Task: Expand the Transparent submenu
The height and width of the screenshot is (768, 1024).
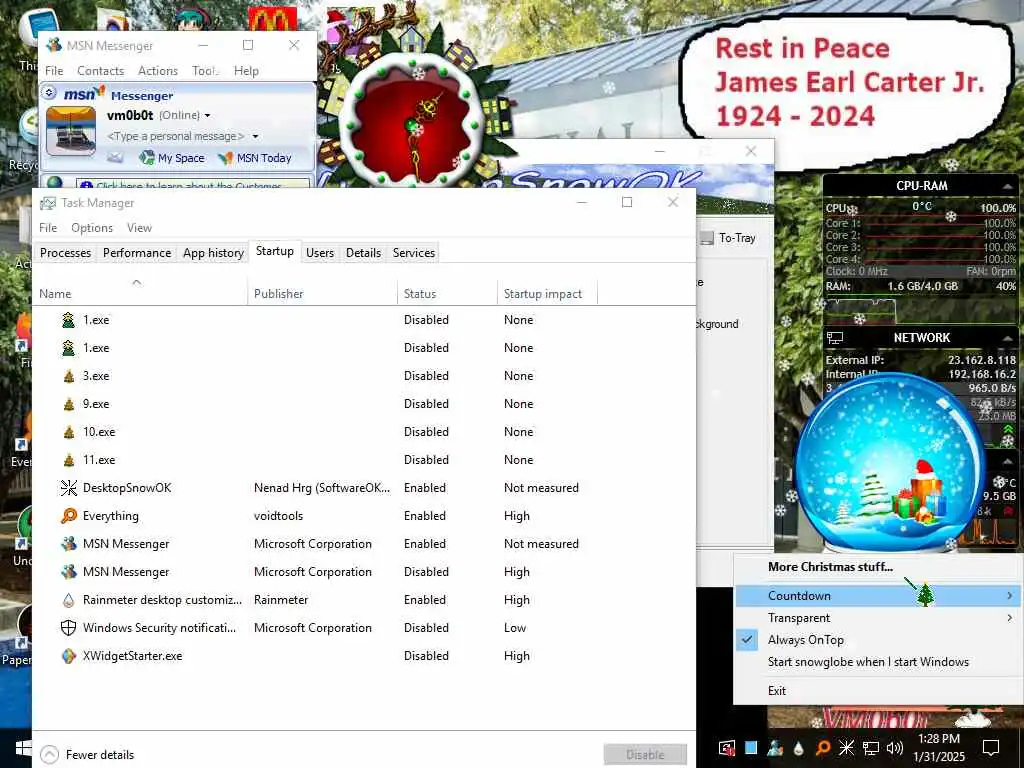Action: (x=878, y=618)
